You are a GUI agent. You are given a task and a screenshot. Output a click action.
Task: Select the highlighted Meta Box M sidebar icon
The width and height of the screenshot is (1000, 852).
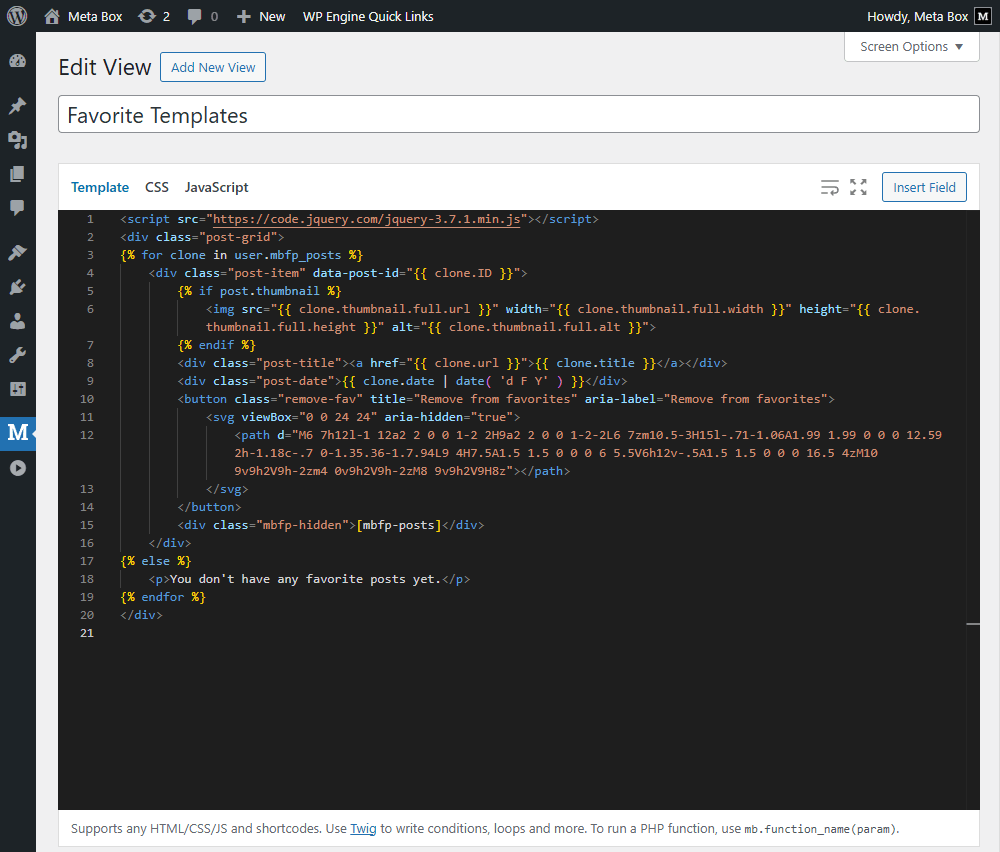point(17,432)
